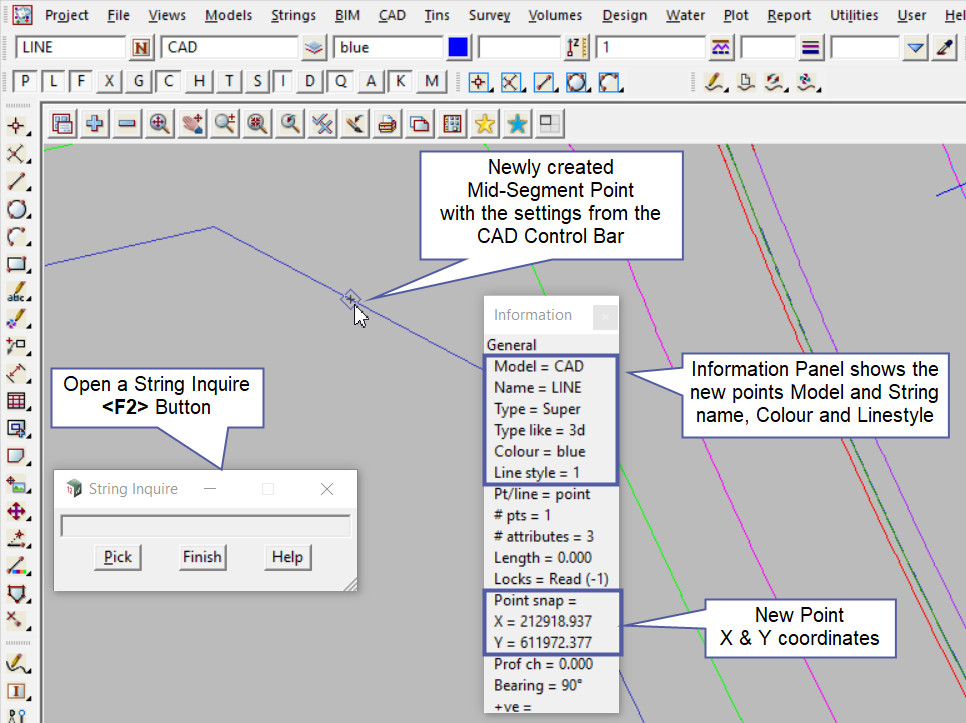Open the line weight chooser icon
Viewport: 966px width, 723px height.
click(811, 47)
